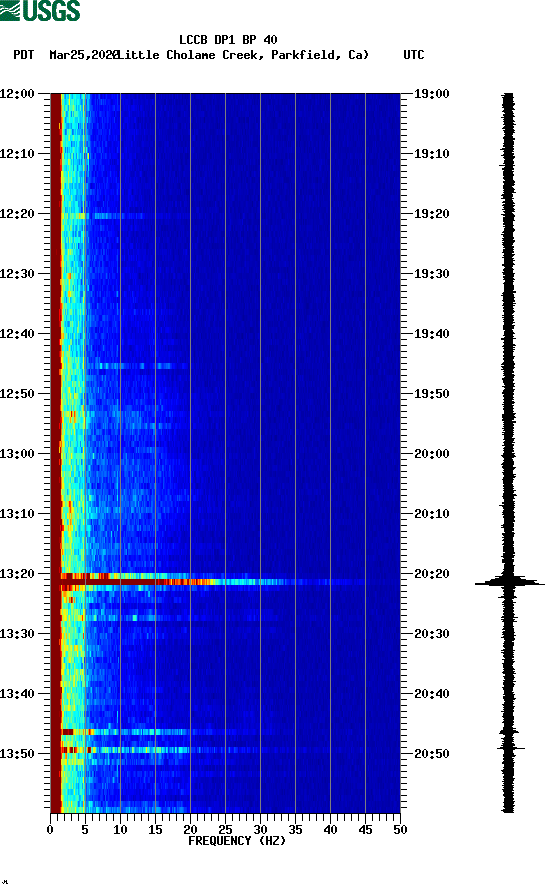Click the "12:10" PDT time label
The height and width of the screenshot is (893, 552).
[17, 154]
